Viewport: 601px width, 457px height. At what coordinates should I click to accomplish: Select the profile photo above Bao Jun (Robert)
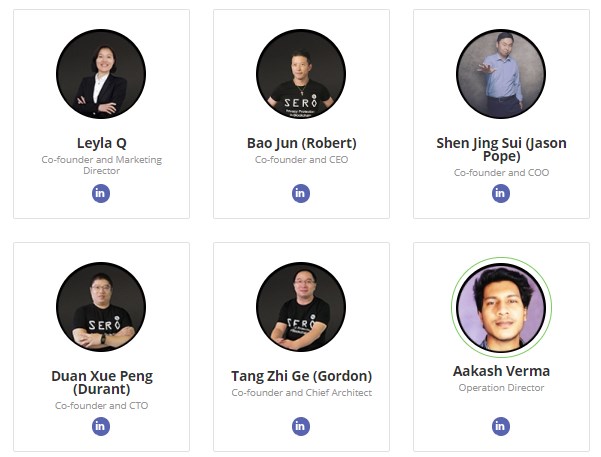coord(301,75)
